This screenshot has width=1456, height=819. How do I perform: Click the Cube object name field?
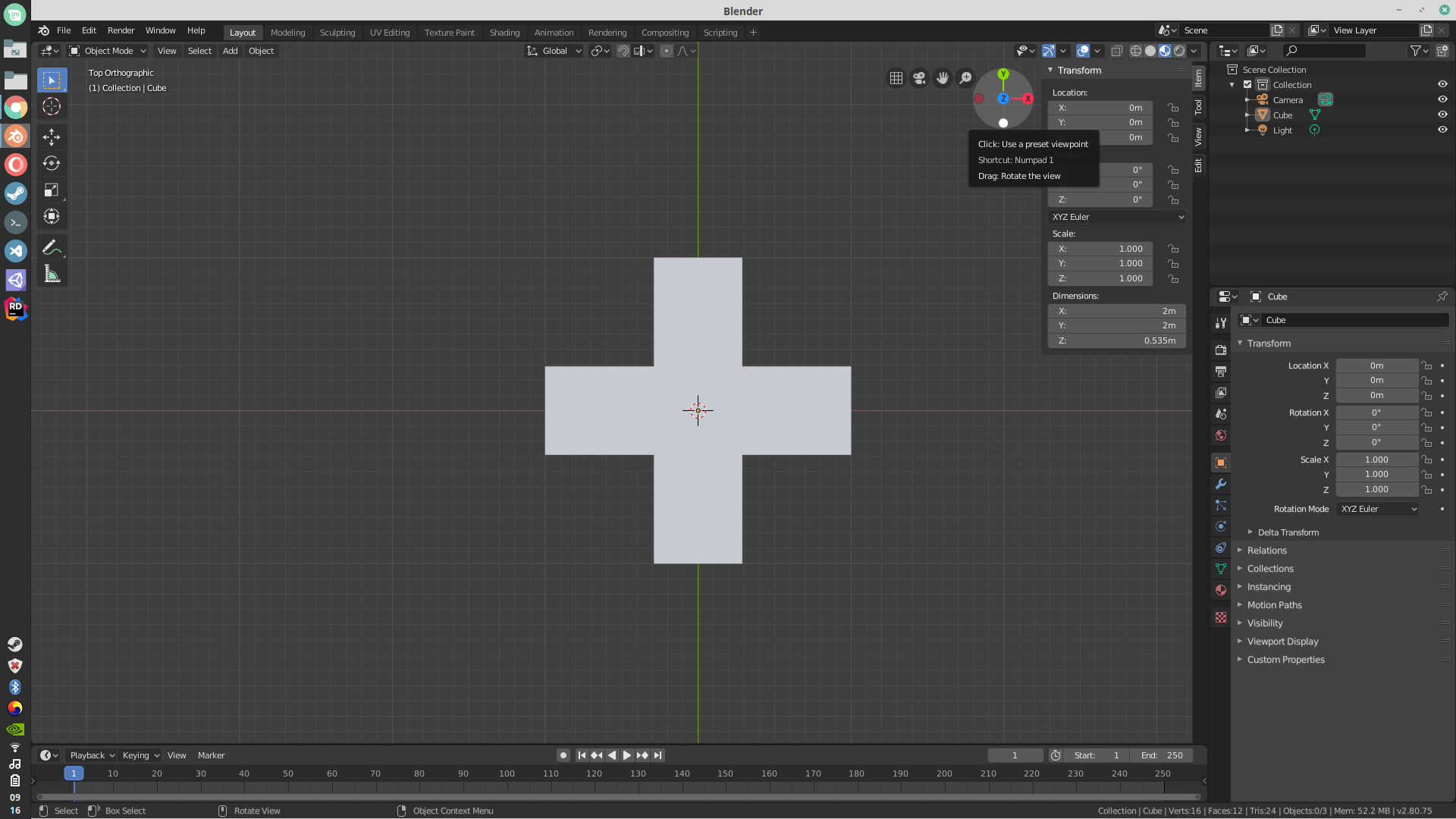[x=1354, y=320]
